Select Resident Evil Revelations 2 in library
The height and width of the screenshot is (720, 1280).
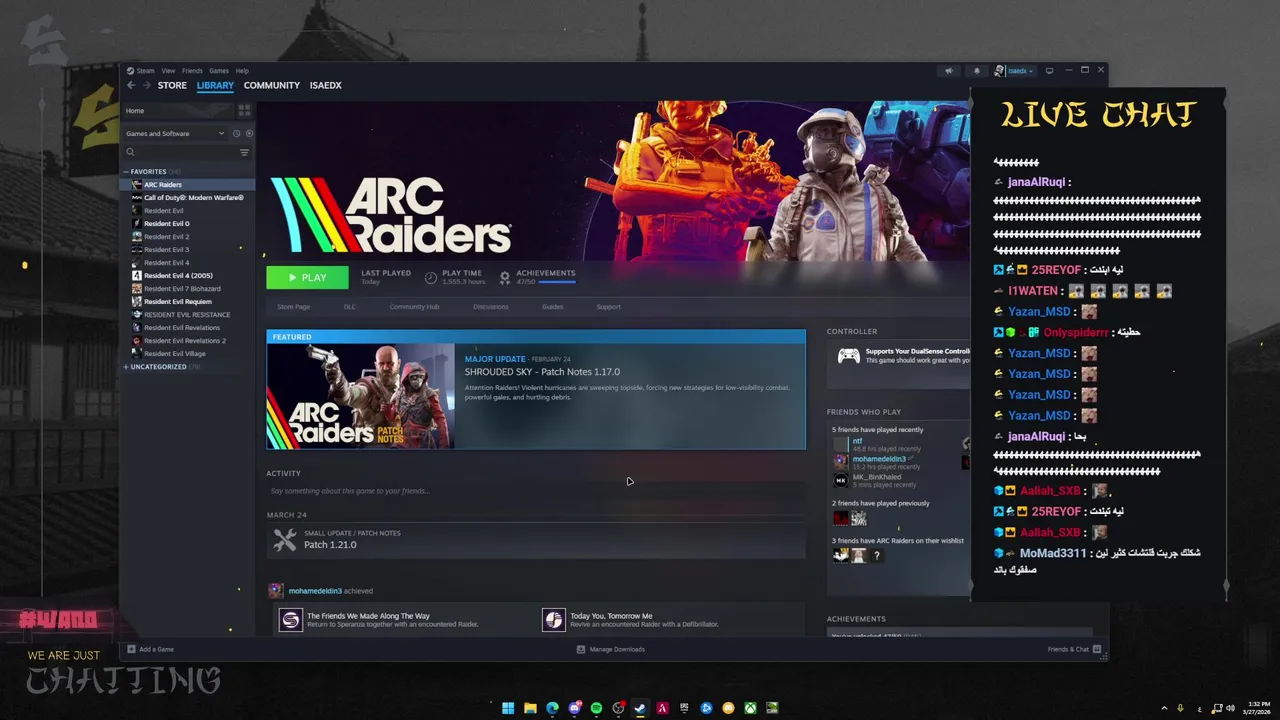tap(188, 341)
